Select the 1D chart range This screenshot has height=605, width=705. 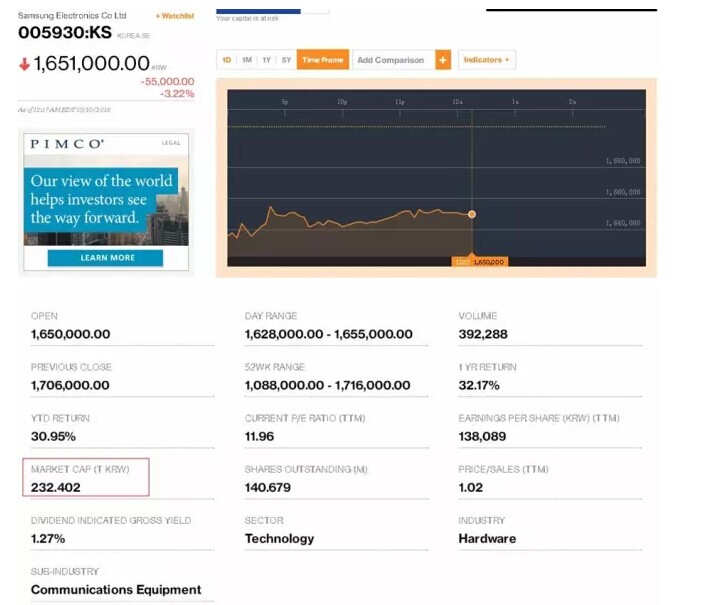[x=227, y=60]
